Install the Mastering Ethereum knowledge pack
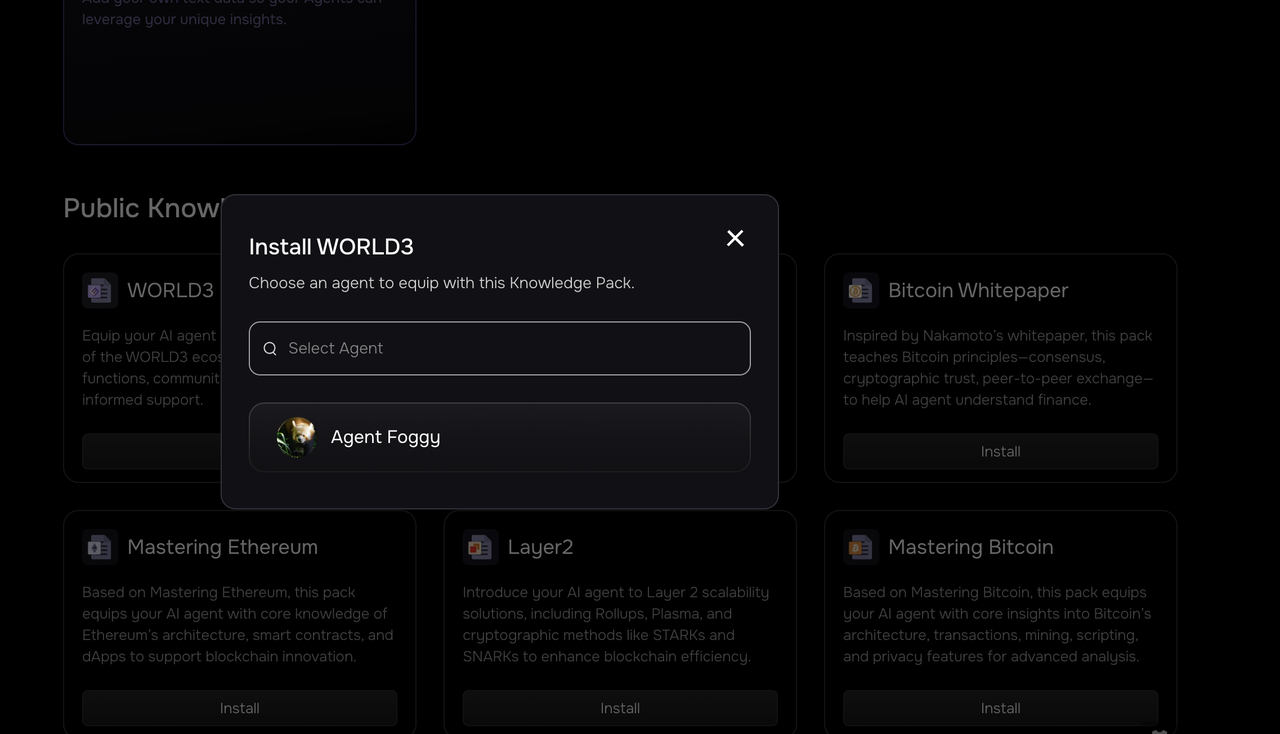The width and height of the screenshot is (1280, 734). 239,708
